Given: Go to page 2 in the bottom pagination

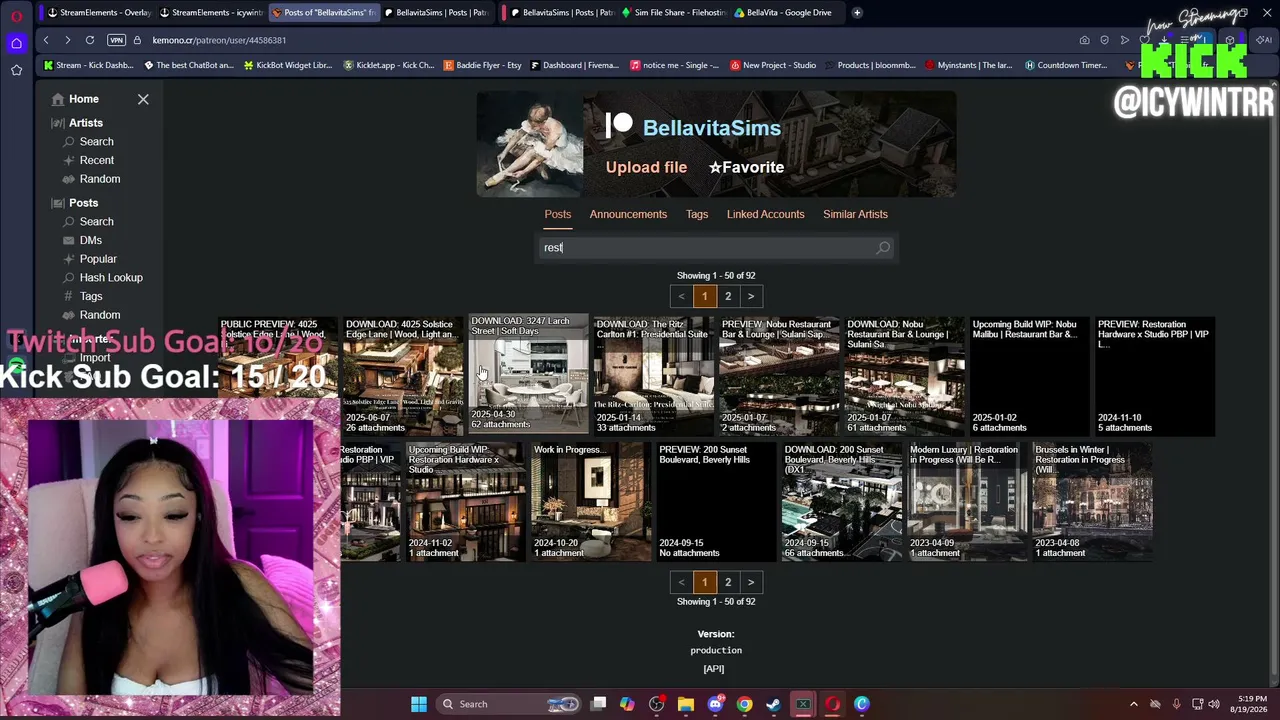Looking at the screenshot, I should point(728,582).
